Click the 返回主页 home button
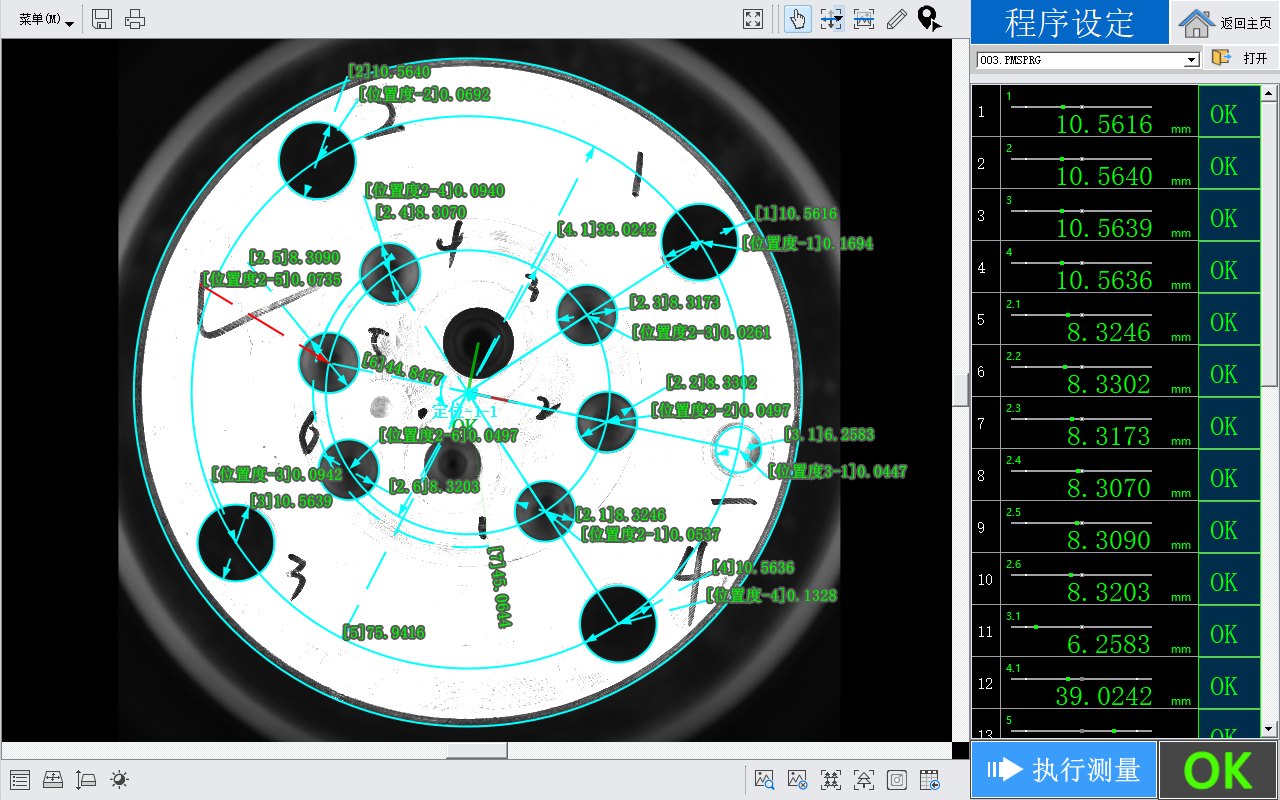1280x800 pixels. (1225, 22)
